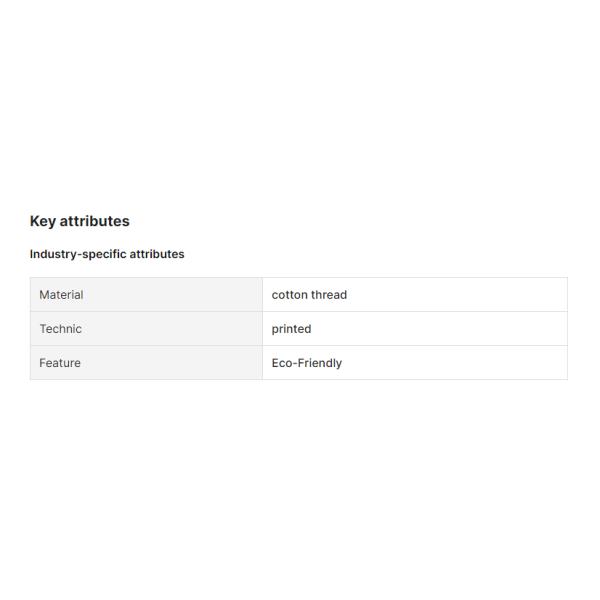Click empty space right of "cotton thread" in its cell
Viewport: 600px width, 600px height.
pyautogui.click(x=460, y=295)
